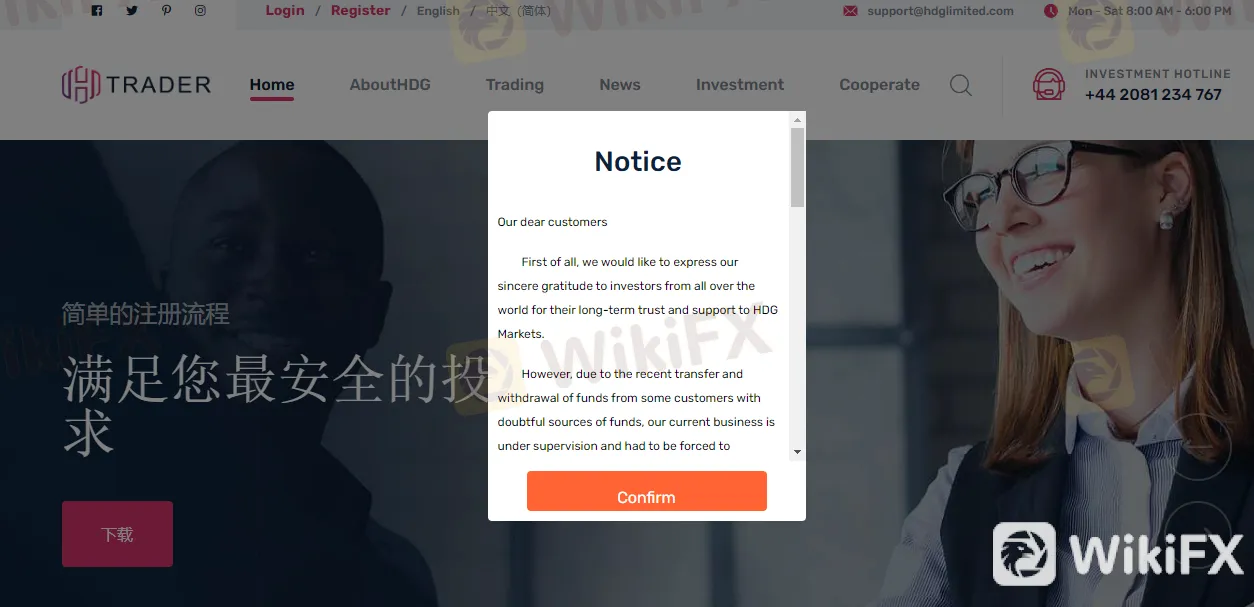1254x607 pixels.
Task: Confirm the Notice dialog
Action: coord(647,491)
